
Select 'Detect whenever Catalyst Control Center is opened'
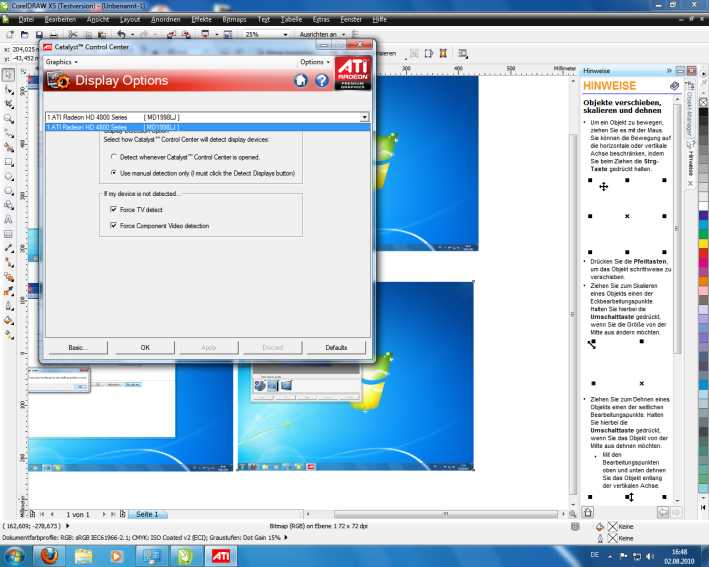(x=114, y=157)
